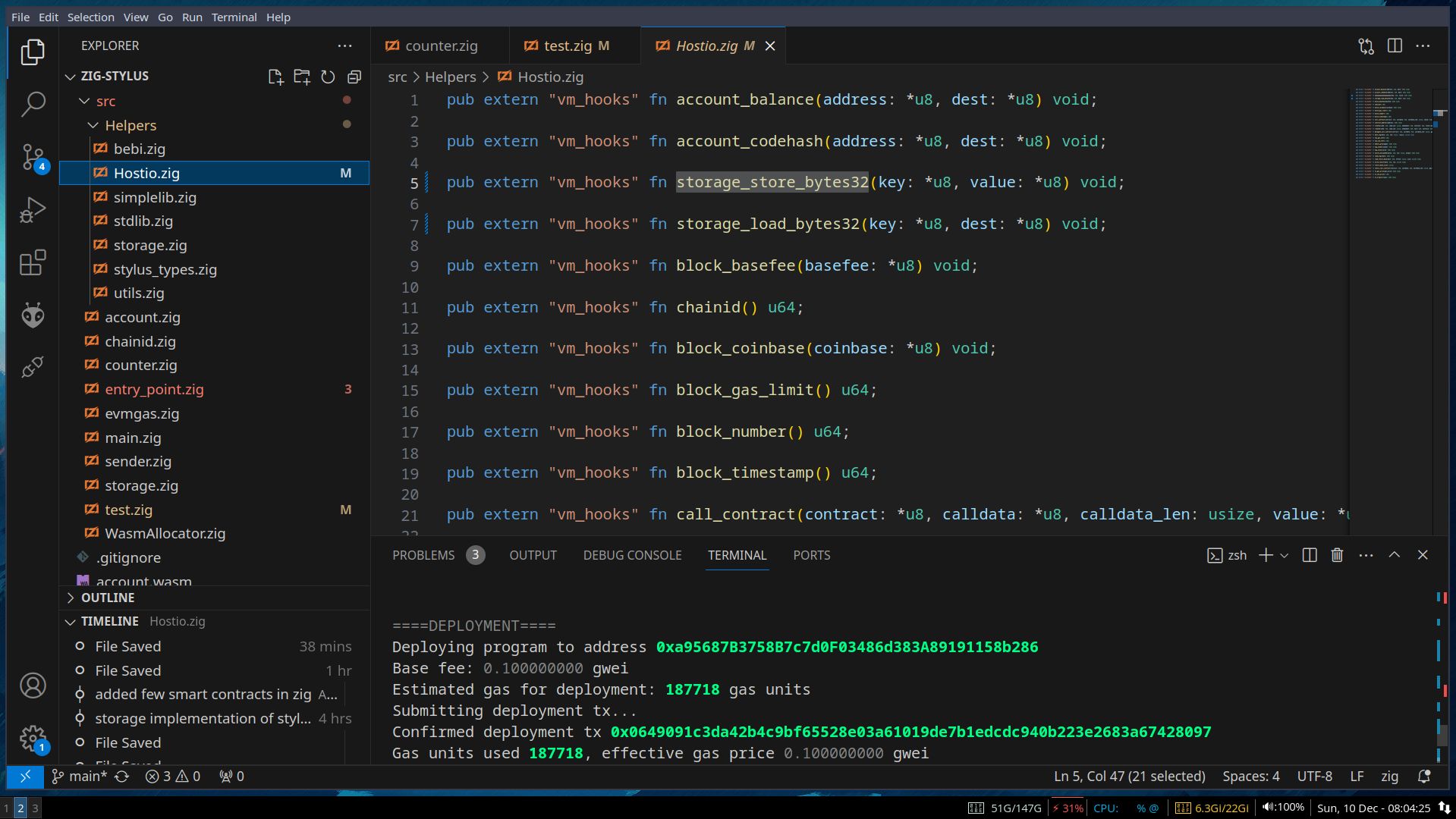Open notifications bell in status bar

tap(1424, 776)
